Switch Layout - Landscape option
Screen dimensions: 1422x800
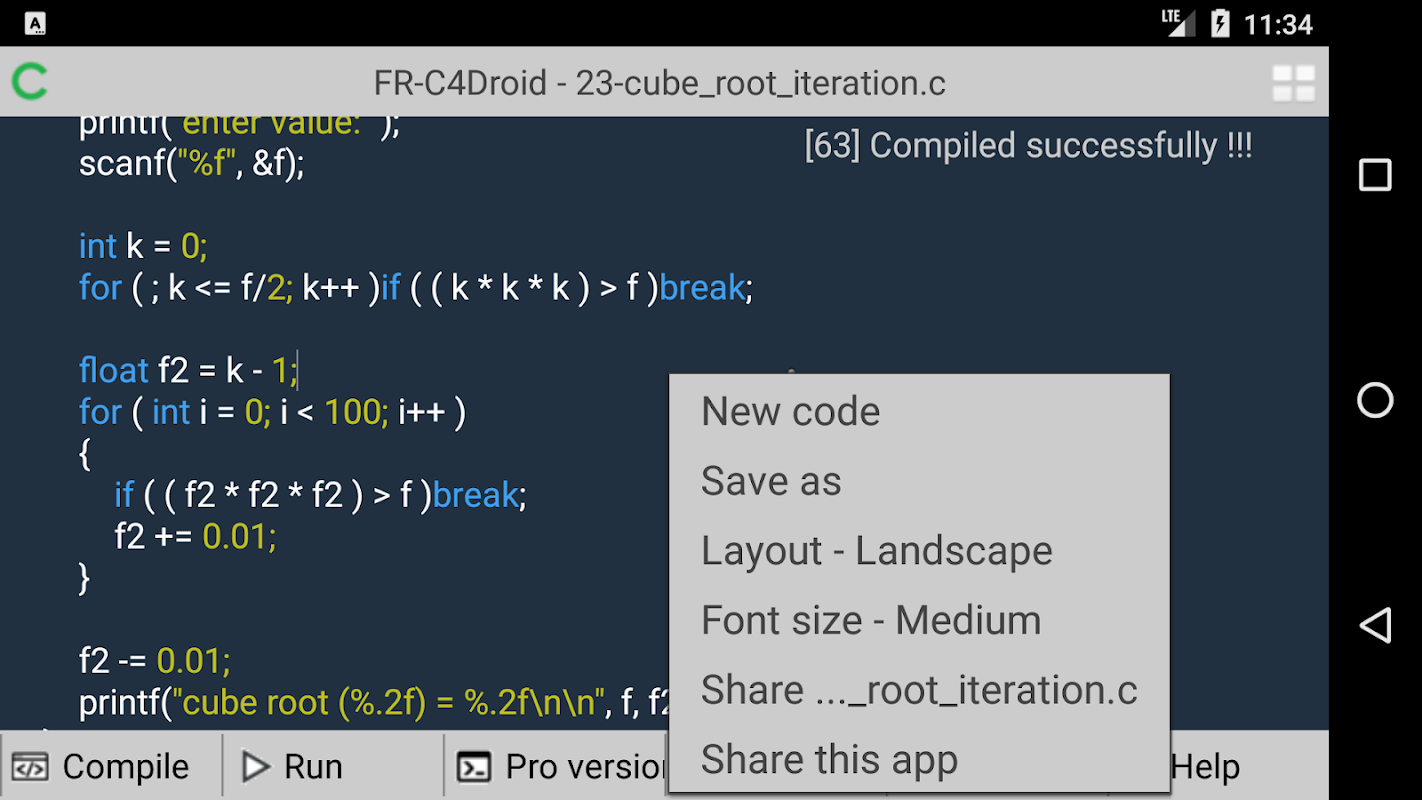pyautogui.click(x=876, y=551)
